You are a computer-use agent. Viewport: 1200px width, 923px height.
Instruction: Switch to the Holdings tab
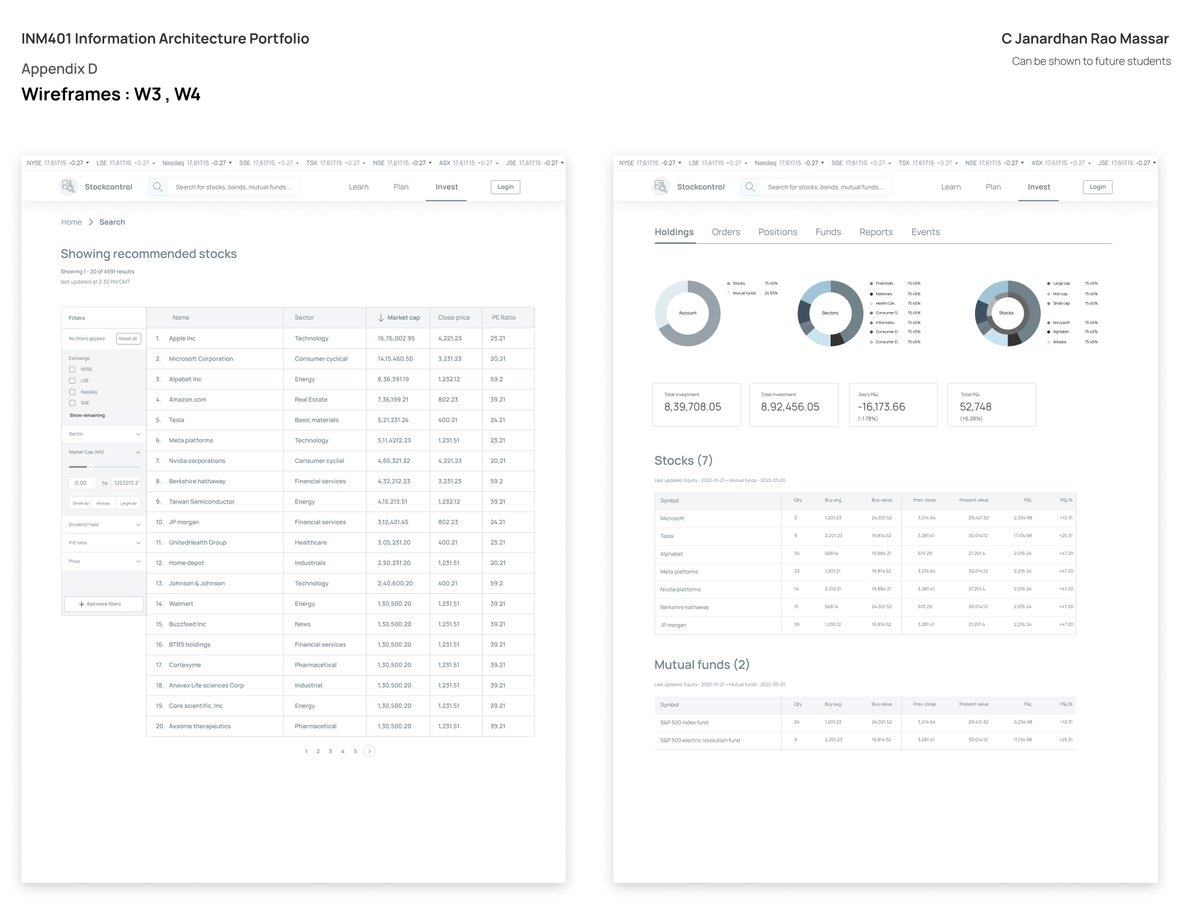pyautogui.click(x=674, y=232)
